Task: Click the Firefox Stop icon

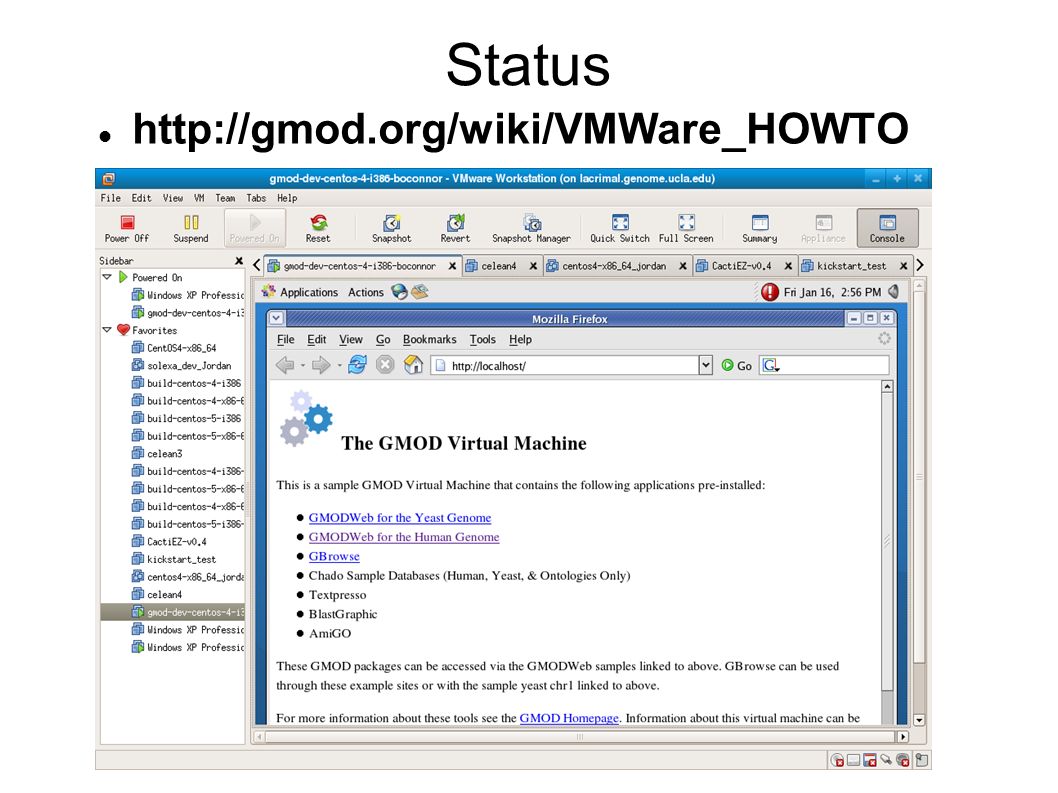Action: click(x=385, y=365)
